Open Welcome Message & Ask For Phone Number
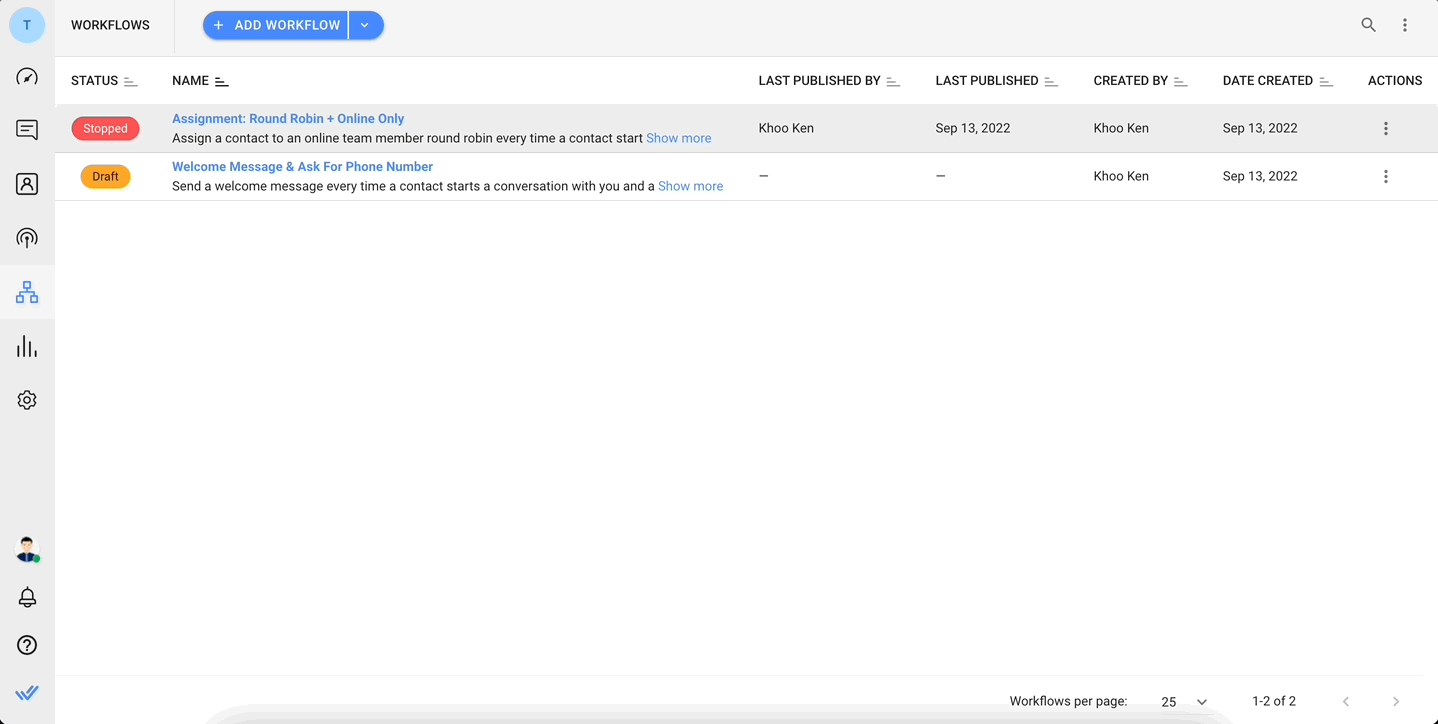The image size is (1438, 724). (302, 166)
